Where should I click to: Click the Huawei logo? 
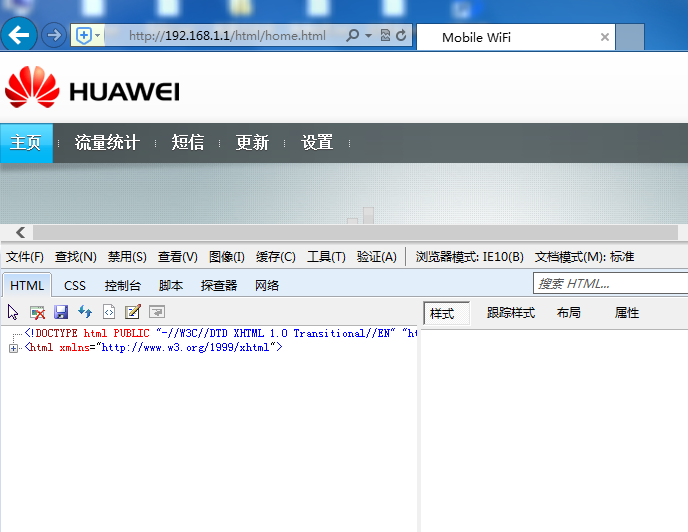tap(92, 89)
